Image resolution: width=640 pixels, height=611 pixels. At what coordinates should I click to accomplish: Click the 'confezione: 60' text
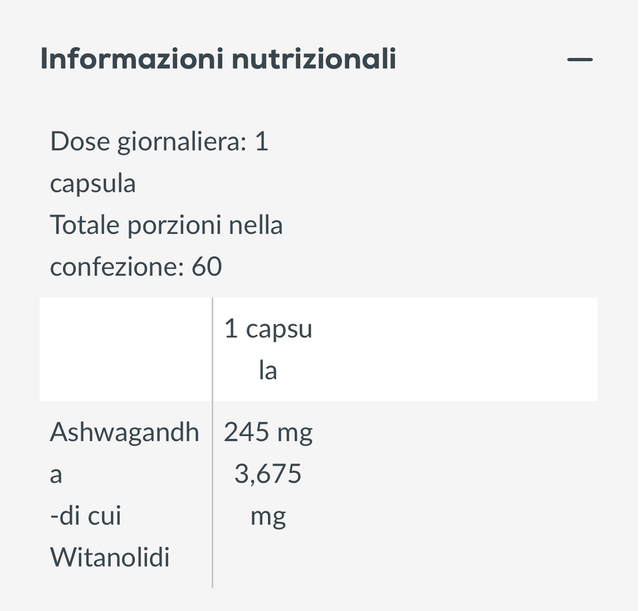[136, 267]
